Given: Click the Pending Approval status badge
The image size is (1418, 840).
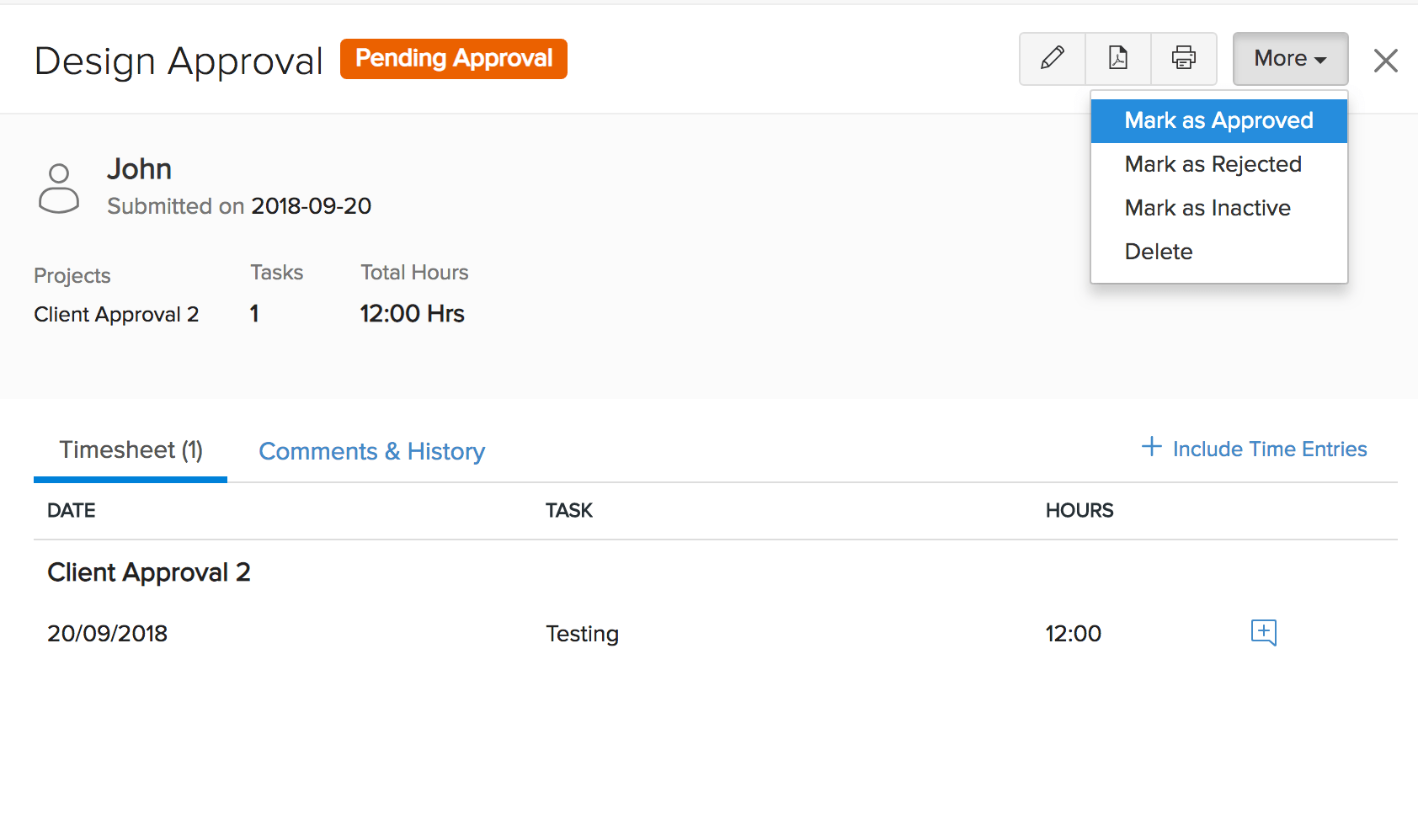Looking at the screenshot, I should tap(453, 59).
